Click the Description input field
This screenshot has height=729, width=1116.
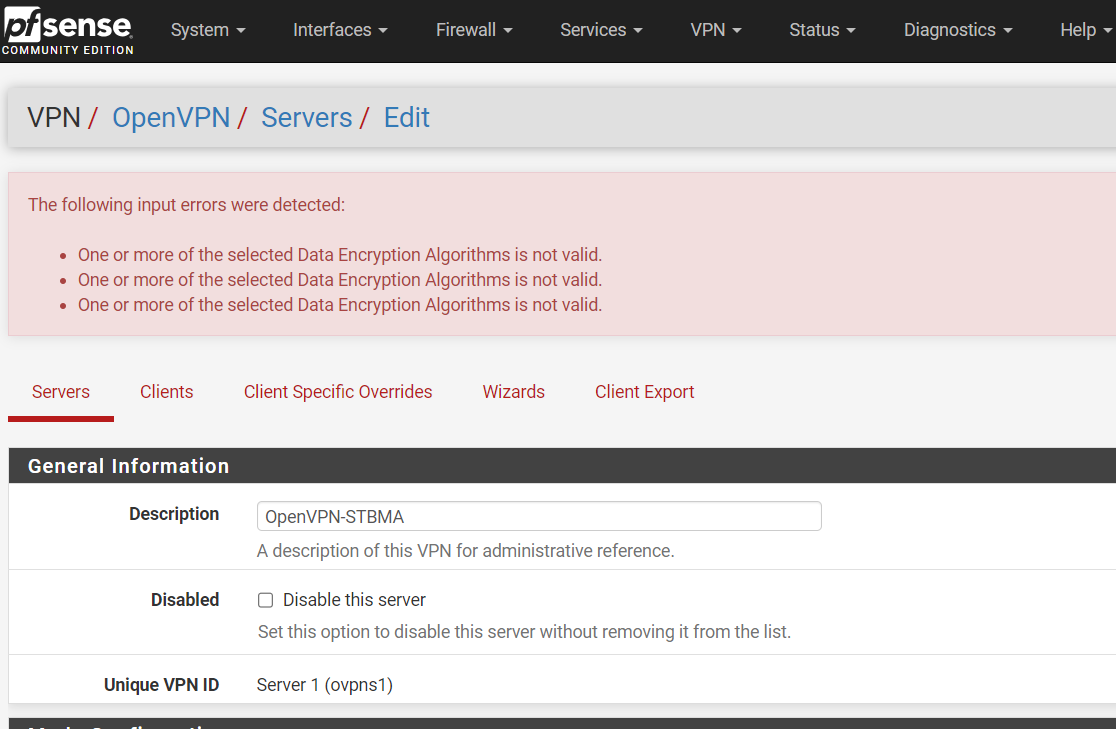(x=539, y=516)
